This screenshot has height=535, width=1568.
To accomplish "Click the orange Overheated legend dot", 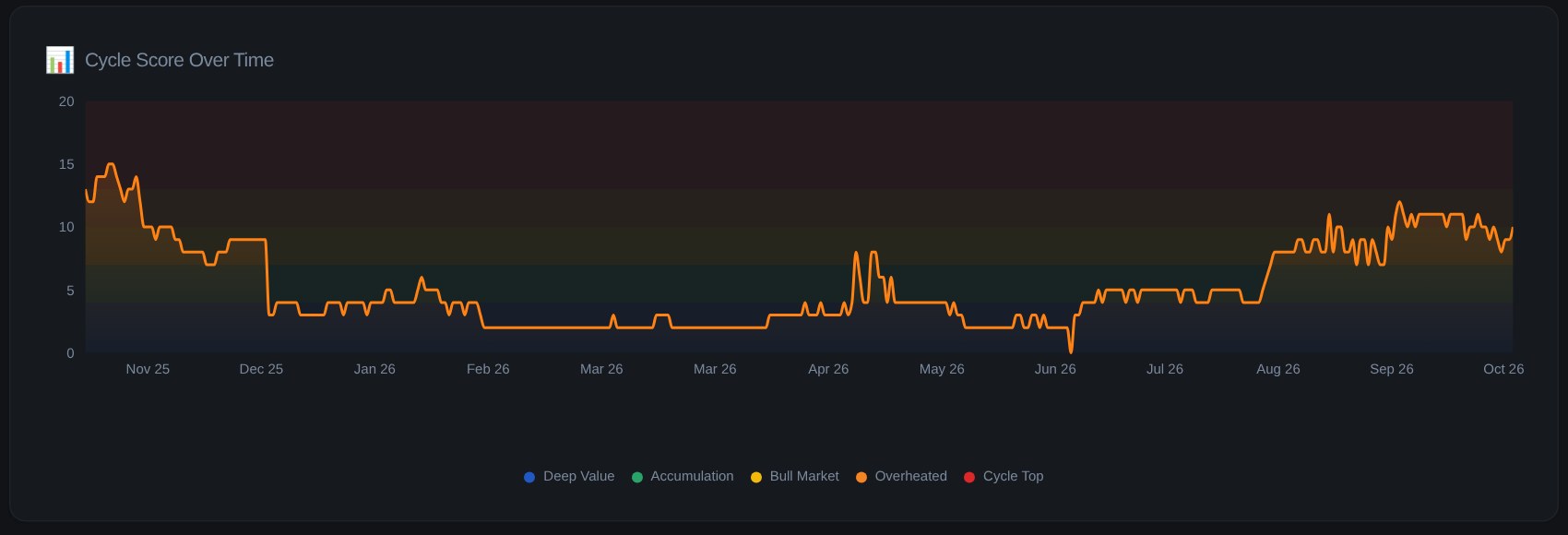I will (861, 477).
